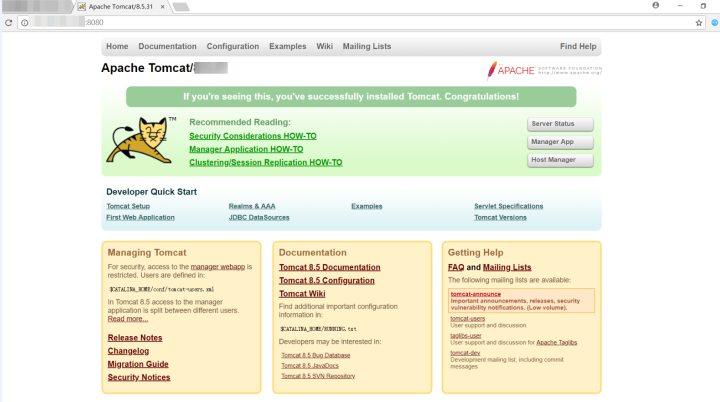
Task: Click the blue extension icon at the toolbar edge
Action: tap(715, 23)
